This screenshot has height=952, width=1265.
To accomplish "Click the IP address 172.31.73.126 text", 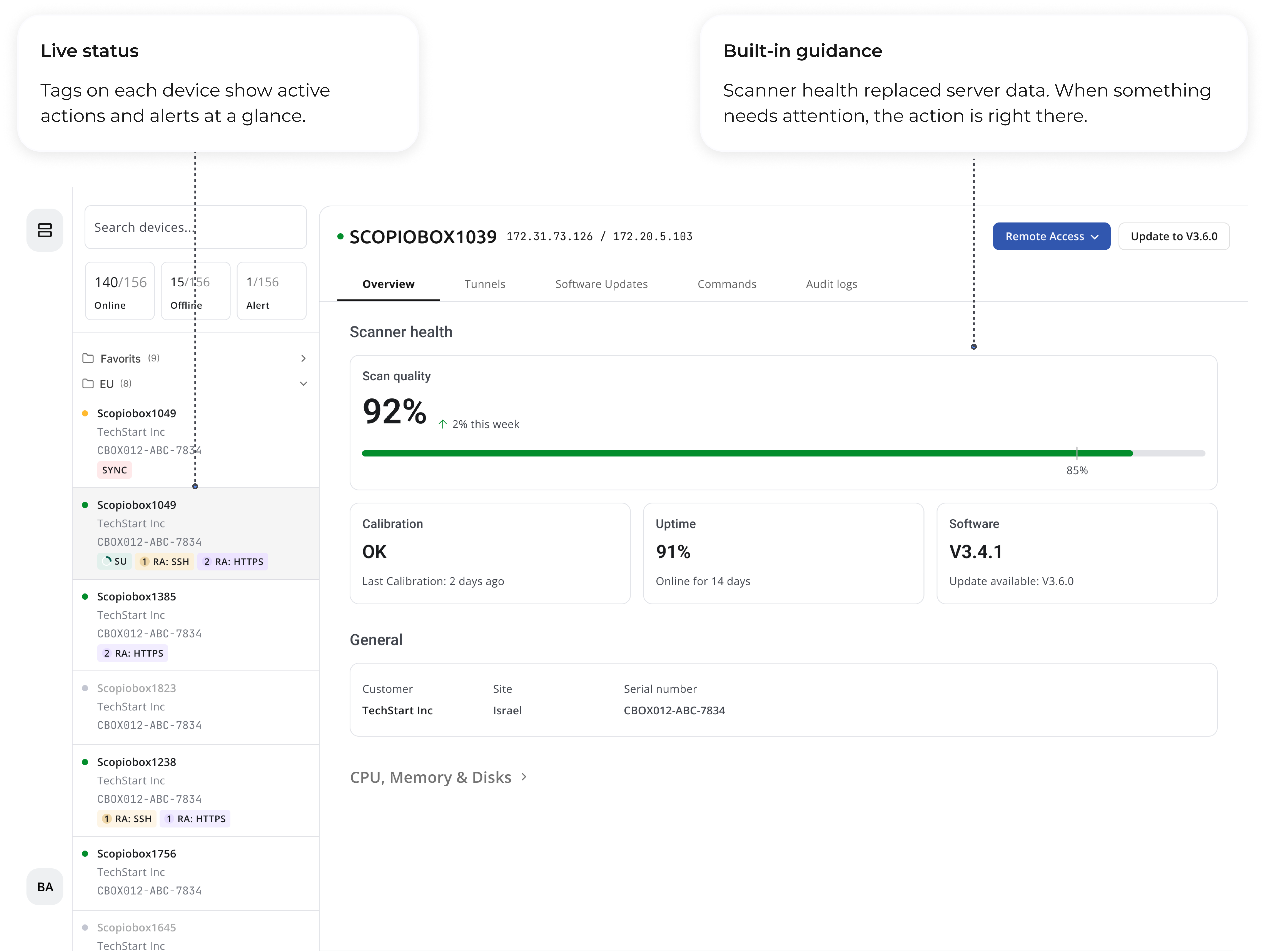I will pos(549,236).
